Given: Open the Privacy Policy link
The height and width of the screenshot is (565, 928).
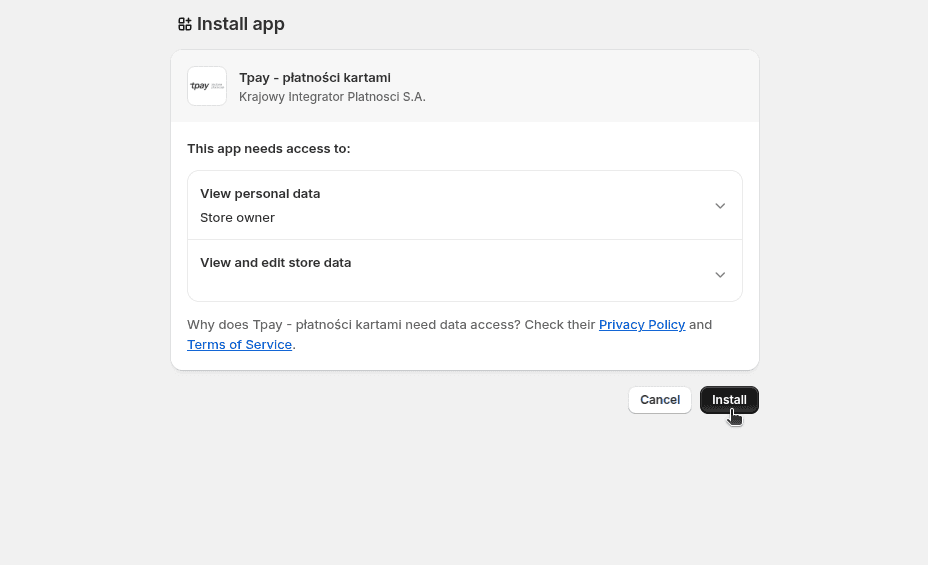Looking at the screenshot, I should coord(642,325).
